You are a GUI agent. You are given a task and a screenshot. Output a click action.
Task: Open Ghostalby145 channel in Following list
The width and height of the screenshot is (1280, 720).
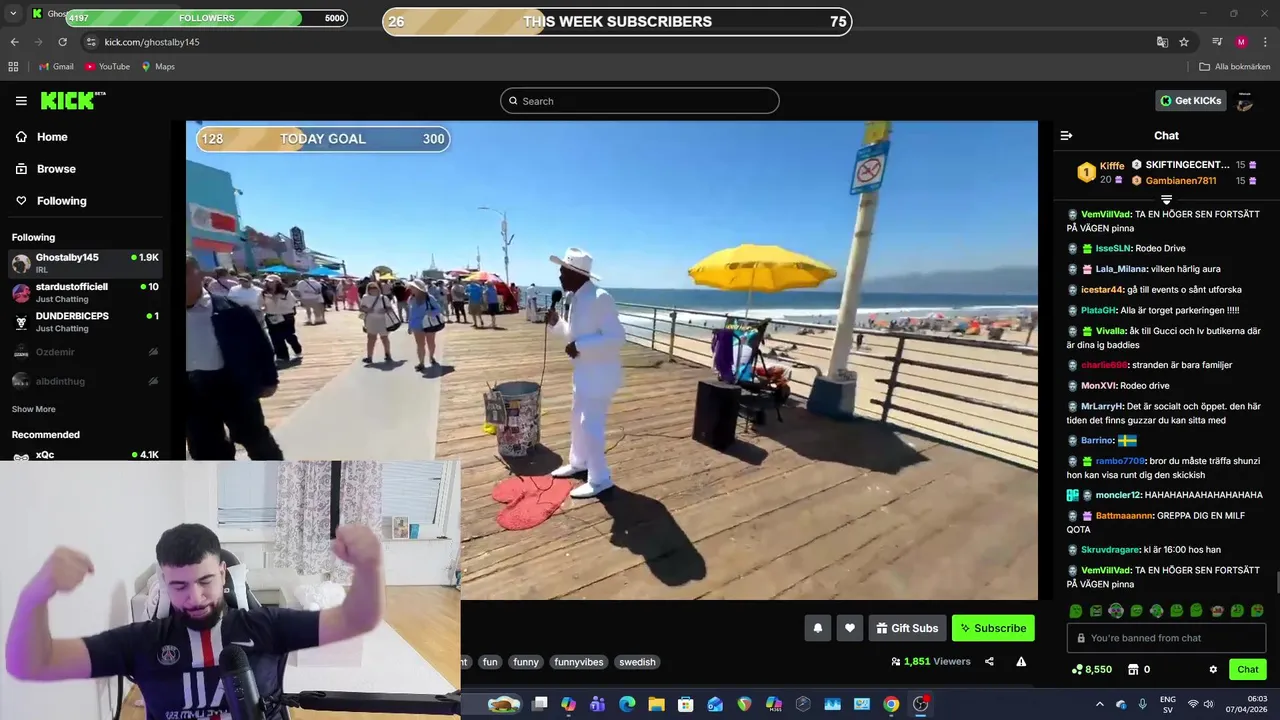85,263
